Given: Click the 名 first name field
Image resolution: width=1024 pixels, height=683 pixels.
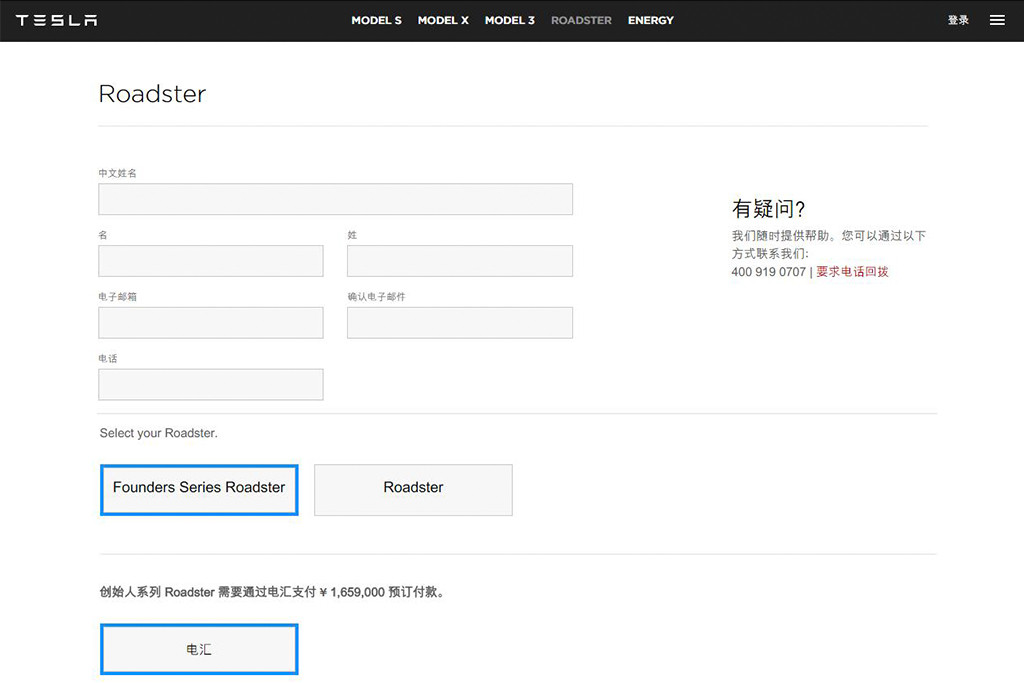Looking at the screenshot, I should coord(211,261).
